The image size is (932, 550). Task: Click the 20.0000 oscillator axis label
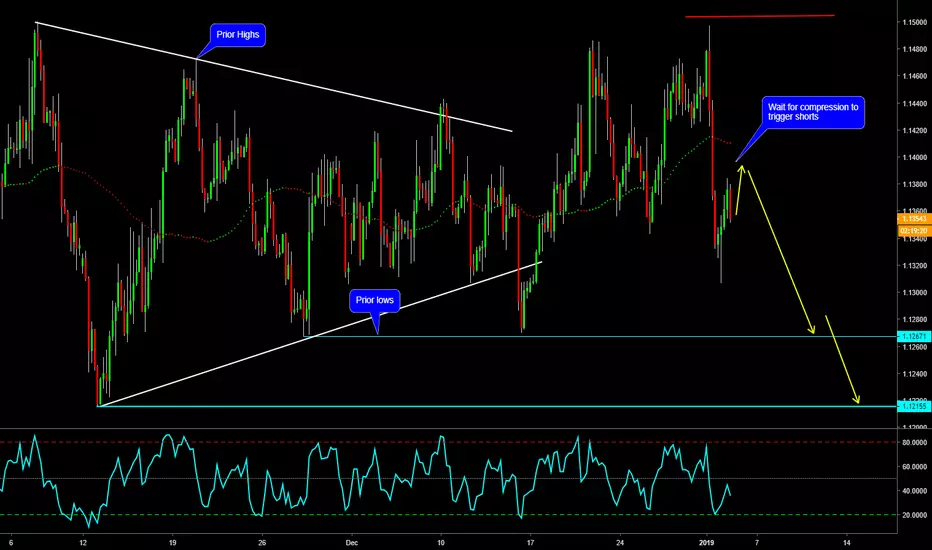click(914, 515)
